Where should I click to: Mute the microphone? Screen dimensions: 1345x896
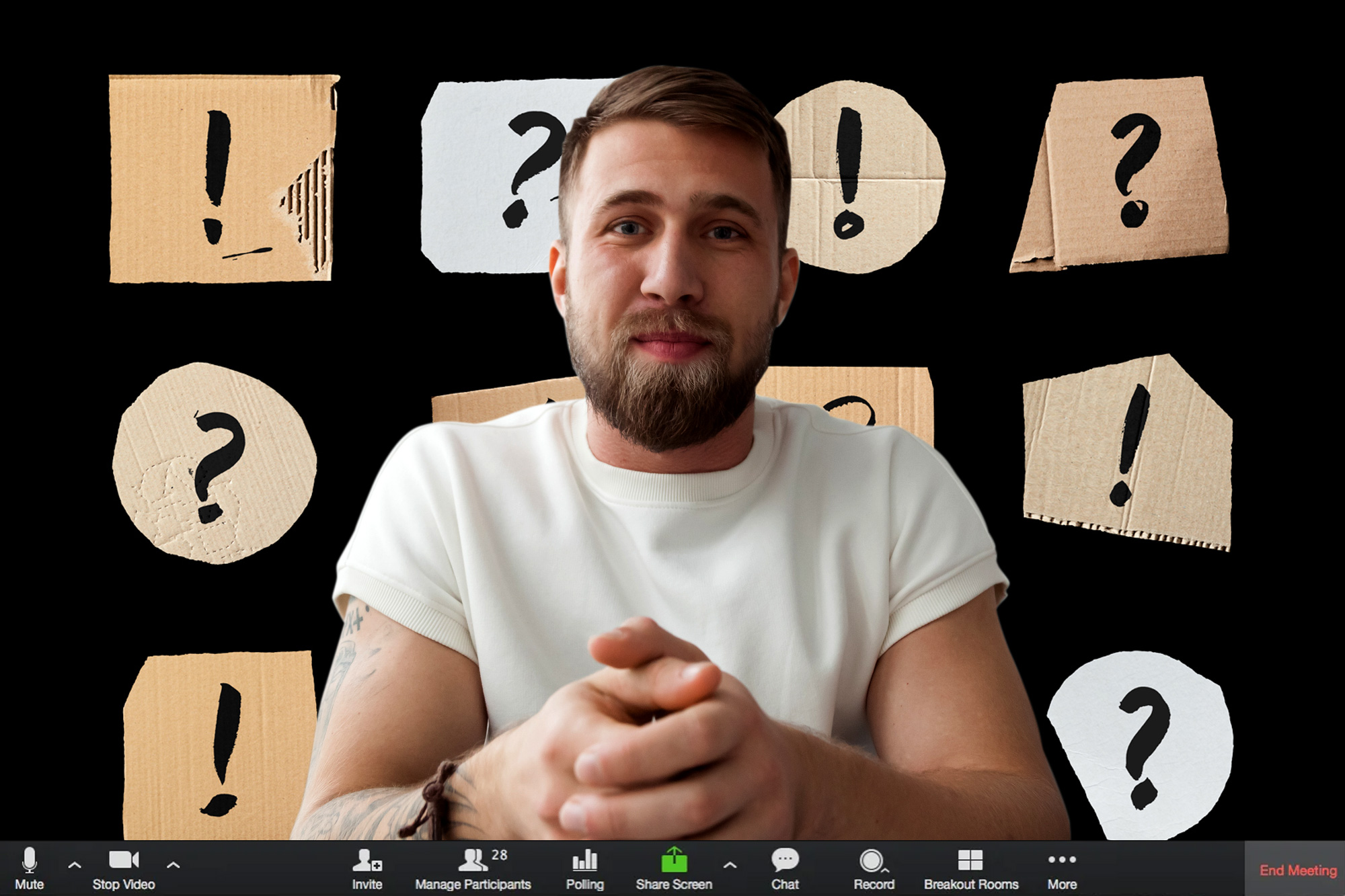pyautogui.click(x=29, y=868)
